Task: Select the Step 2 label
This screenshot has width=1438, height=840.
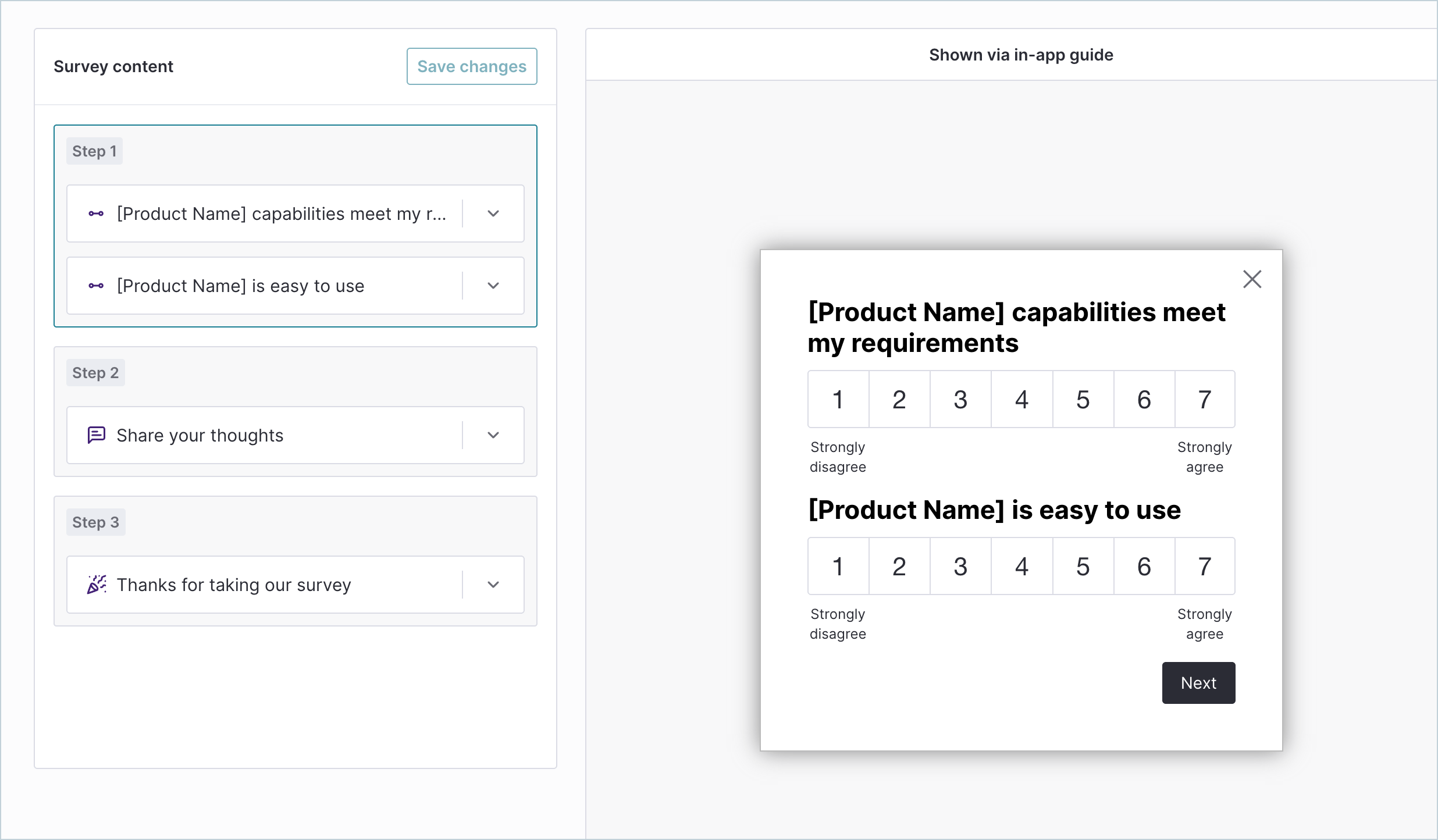Action: click(x=95, y=372)
